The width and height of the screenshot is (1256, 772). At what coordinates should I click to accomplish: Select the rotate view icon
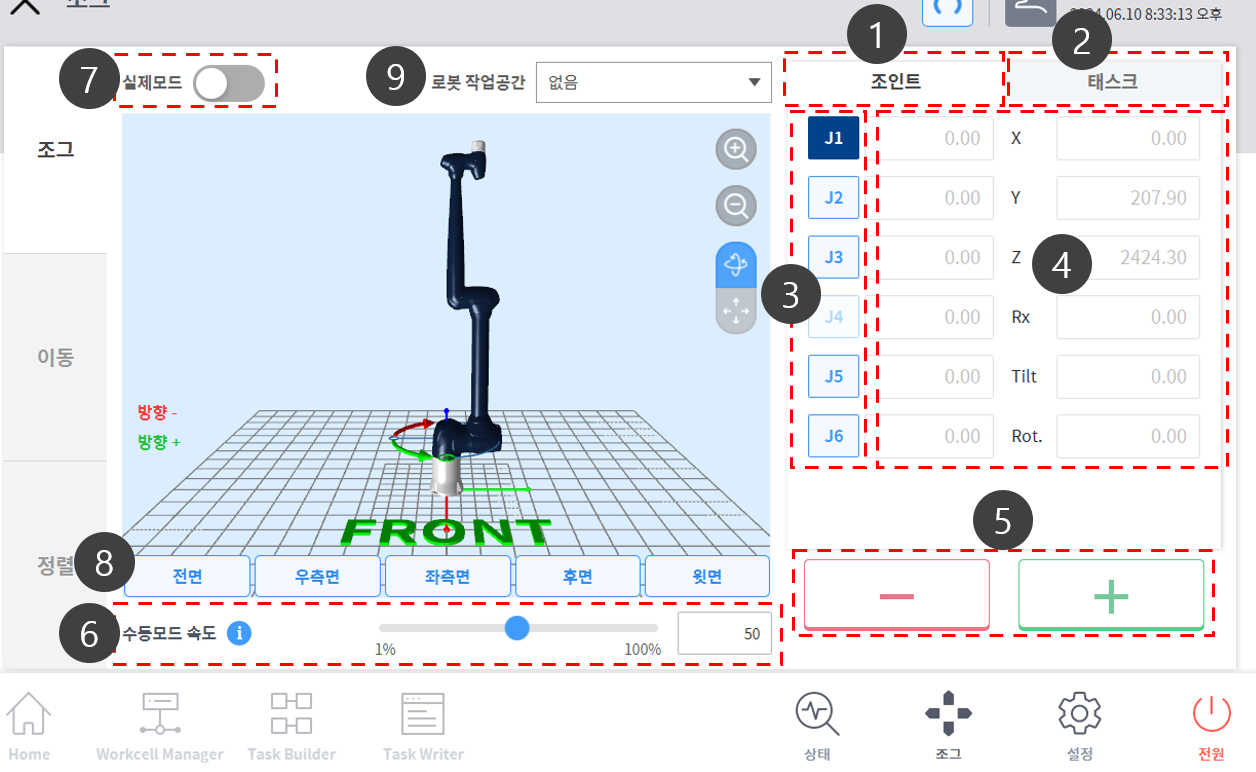pyautogui.click(x=736, y=265)
